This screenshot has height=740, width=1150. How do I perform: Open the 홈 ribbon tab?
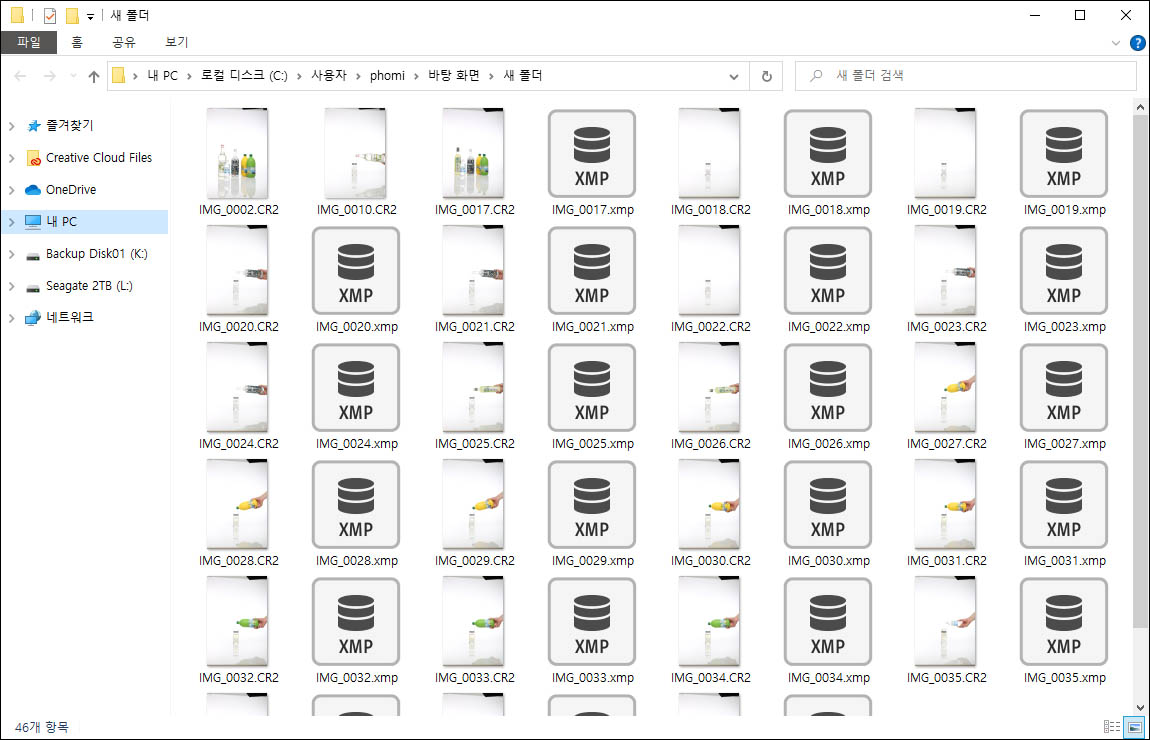pyautogui.click(x=77, y=43)
